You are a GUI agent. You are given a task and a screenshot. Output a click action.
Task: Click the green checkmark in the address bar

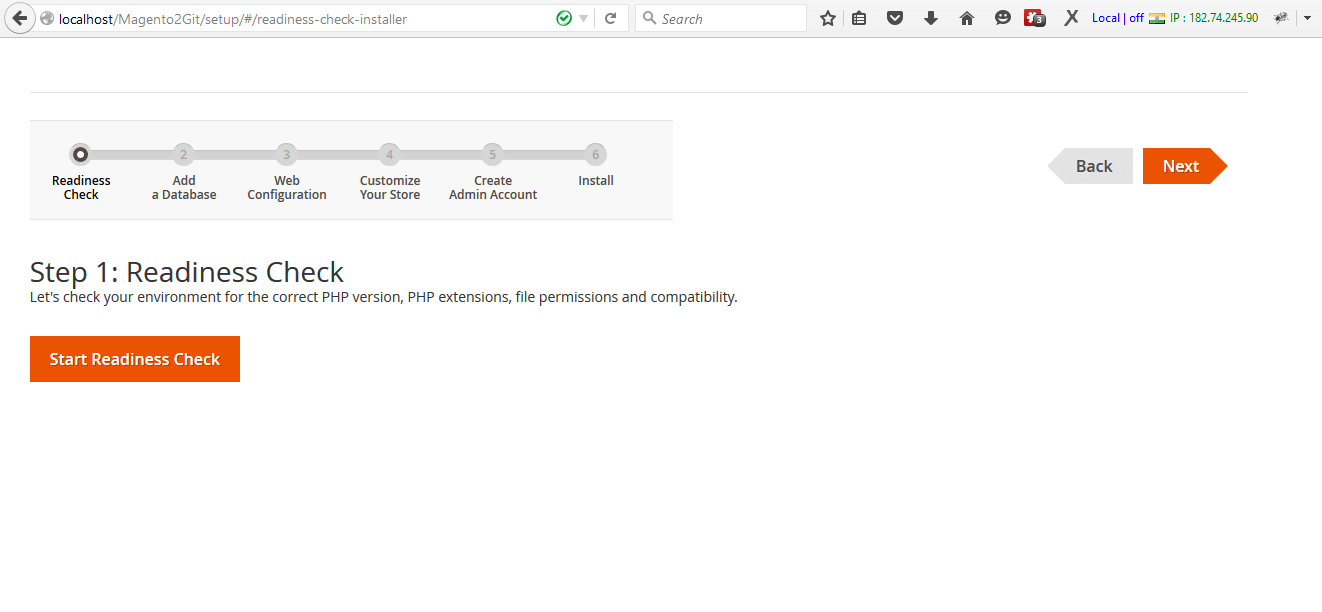point(564,18)
